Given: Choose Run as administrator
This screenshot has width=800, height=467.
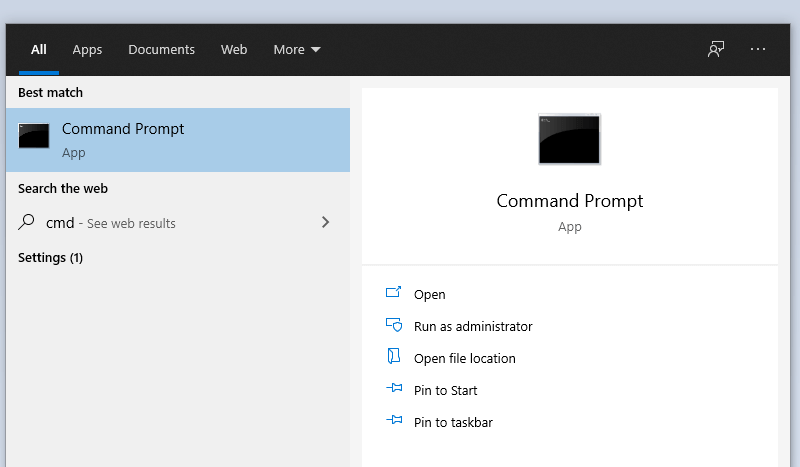Looking at the screenshot, I should click(473, 326).
